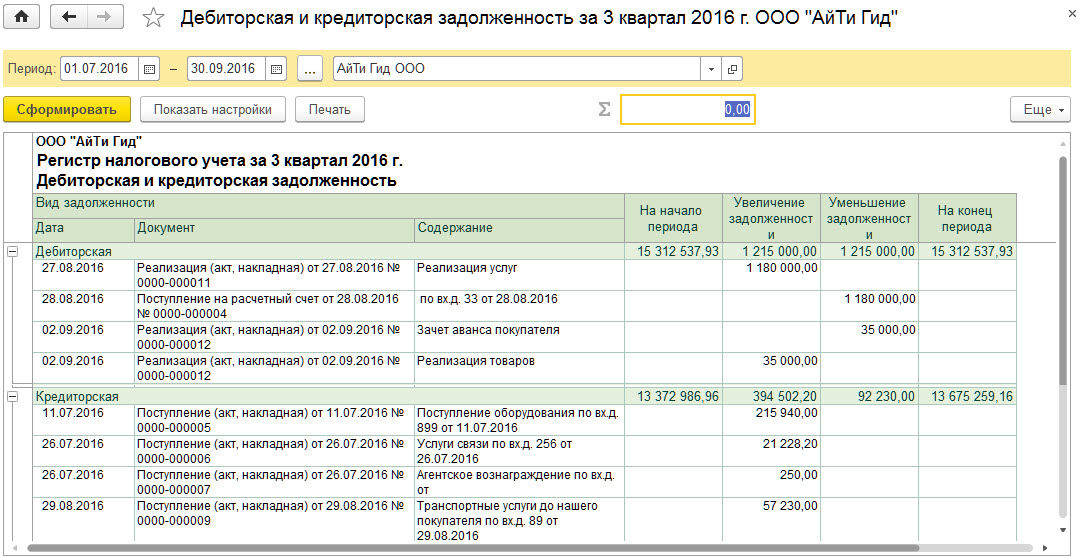
Task: Select Услуги связи по вх.д. 256 cell
Action: 520,451
